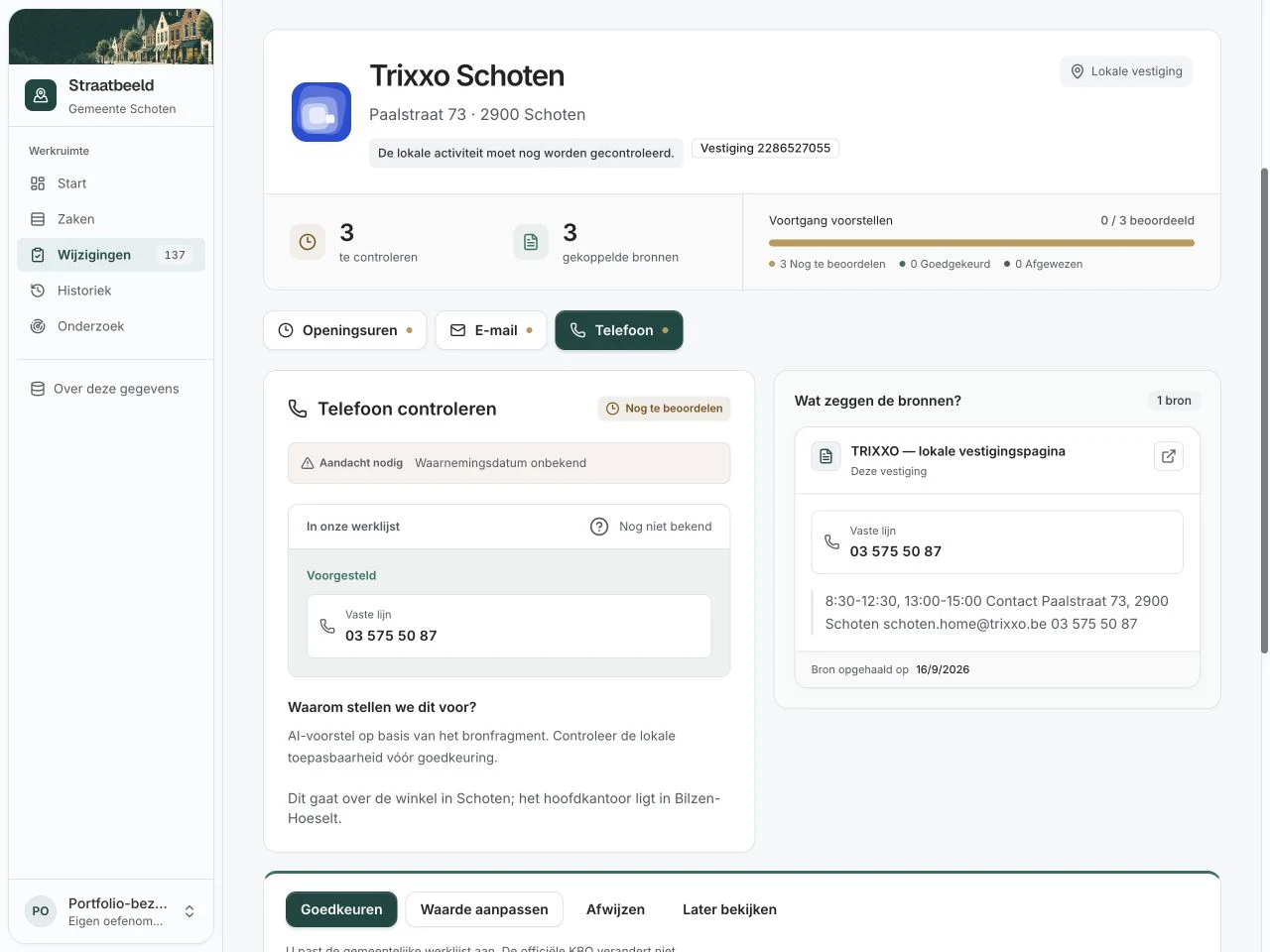Viewport: 1270px width, 952px height.
Task: Click the Nog te beoordelen status badge
Action: 664,409
